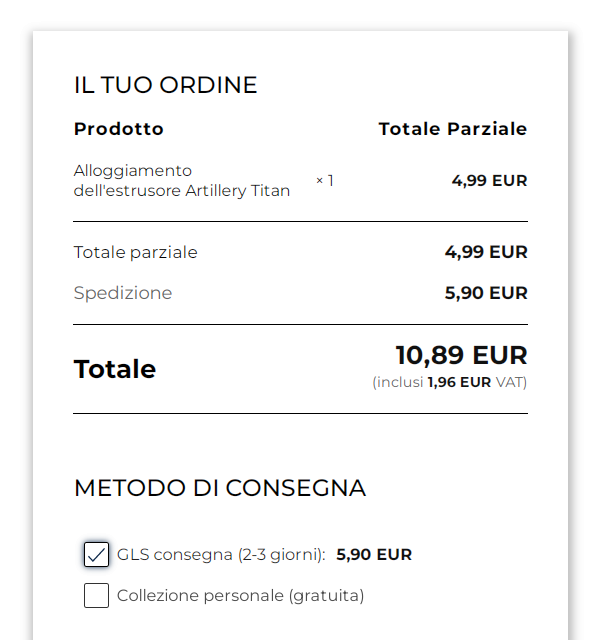Click the Alloggiamento dell'estrusore Artillery Titan product name
601x640 pixels.
coord(181,180)
